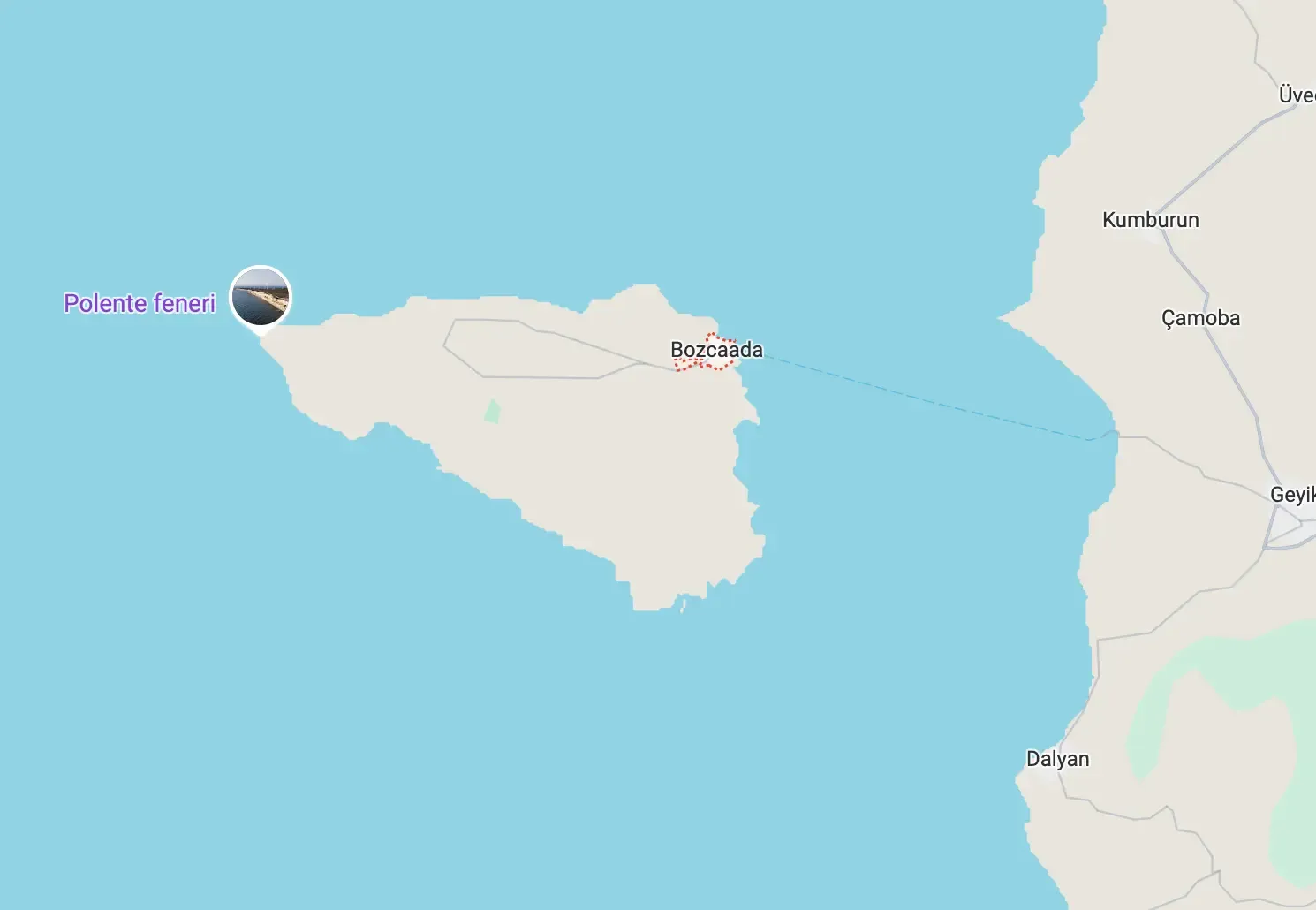Open the Polente feneri photo pin
Image resolution: width=1316 pixels, height=910 pixels.
coord(261,297)
